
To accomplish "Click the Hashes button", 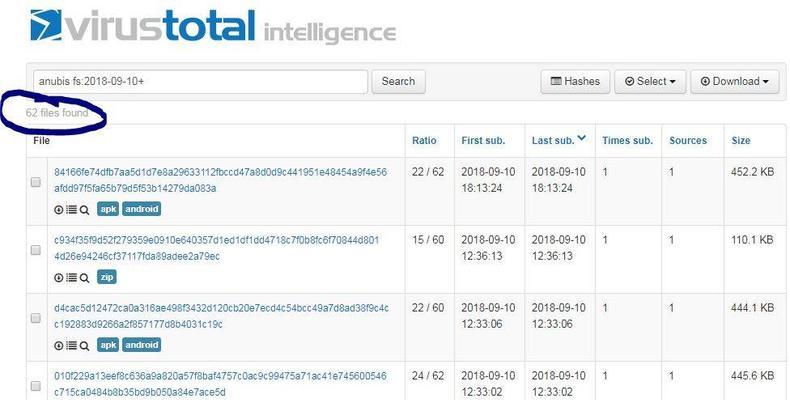I will click(x=575, y=82).
